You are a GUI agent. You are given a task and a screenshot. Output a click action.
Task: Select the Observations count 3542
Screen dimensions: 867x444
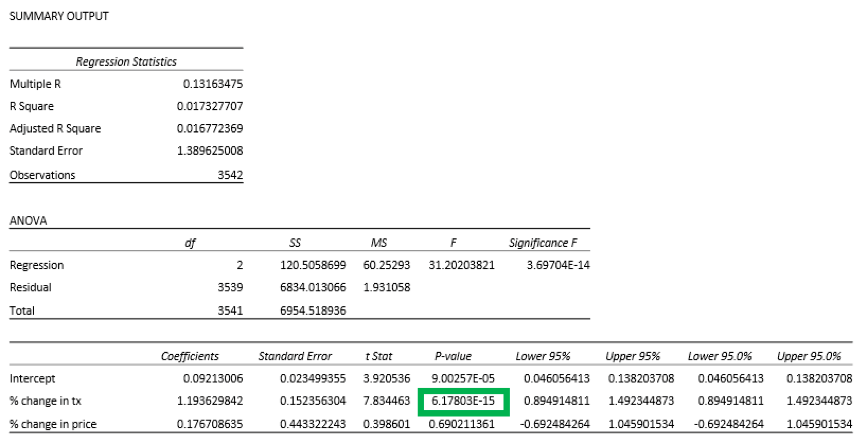click(230, 175)
